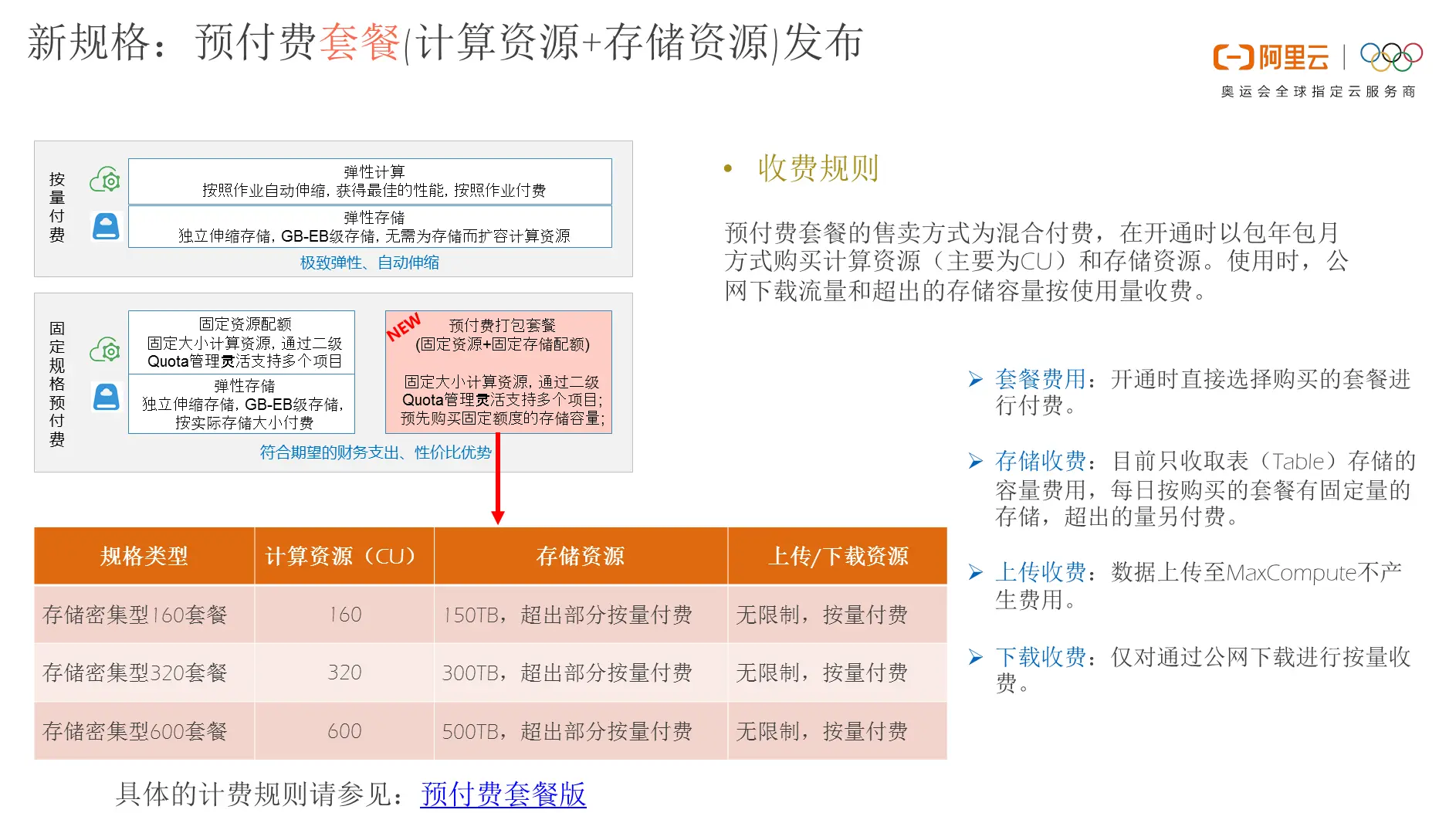Click the 规格类型 column header
The width and height of the screenshot is (1456, 813).
pos(144,556)
